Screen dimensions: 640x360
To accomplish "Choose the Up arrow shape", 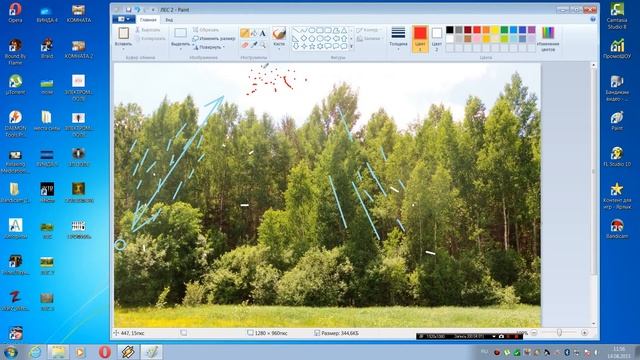I will (x=344, y=38).
